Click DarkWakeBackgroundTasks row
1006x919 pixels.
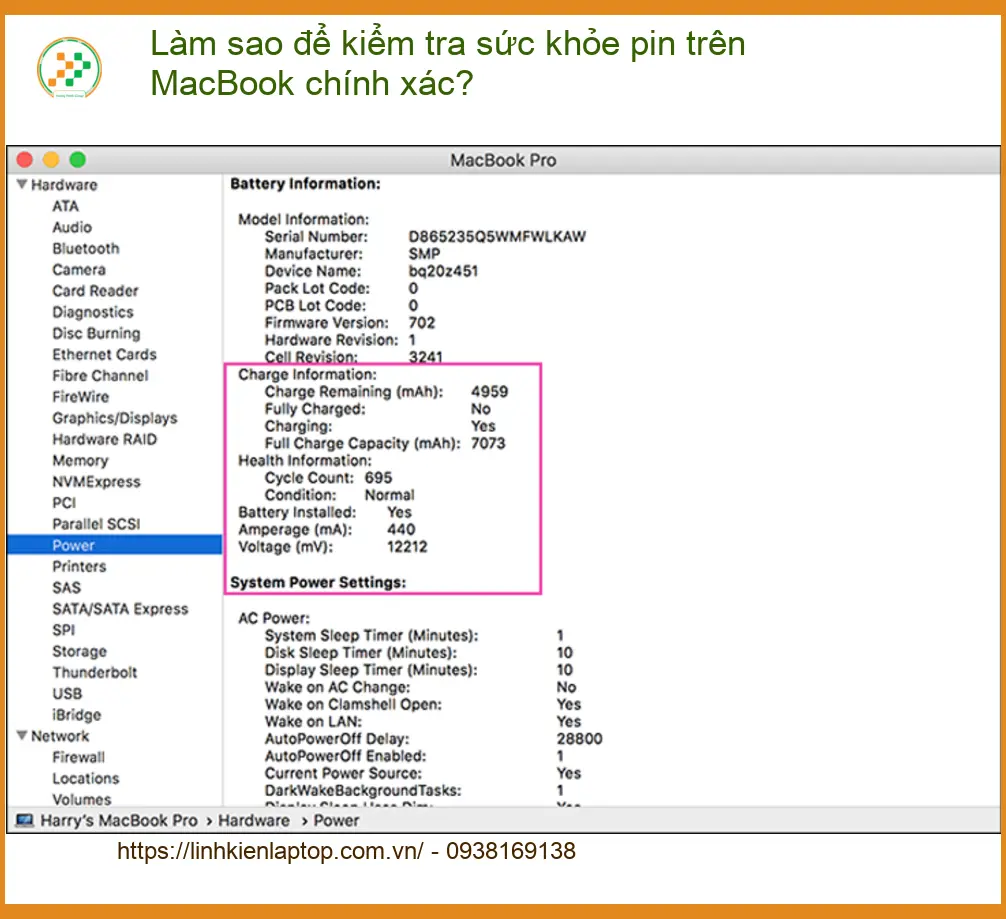pos(415,791)
